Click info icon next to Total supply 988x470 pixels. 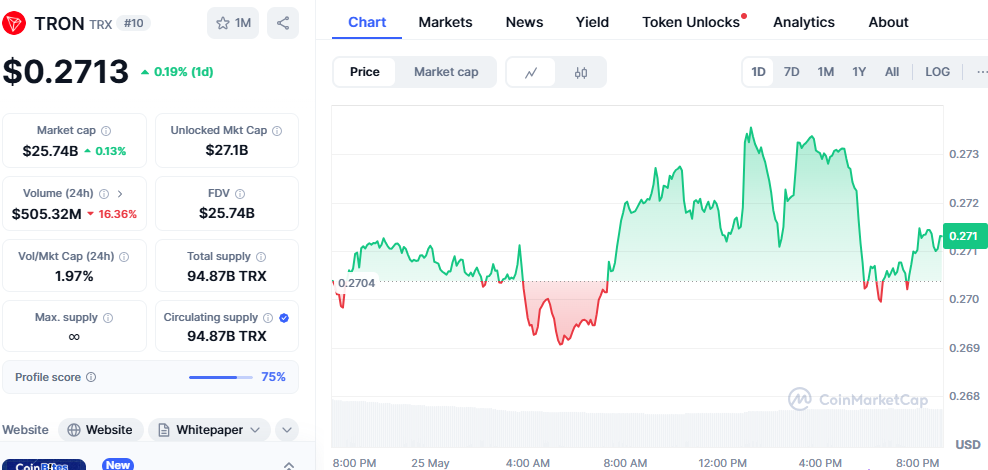(x=261, y=257)
